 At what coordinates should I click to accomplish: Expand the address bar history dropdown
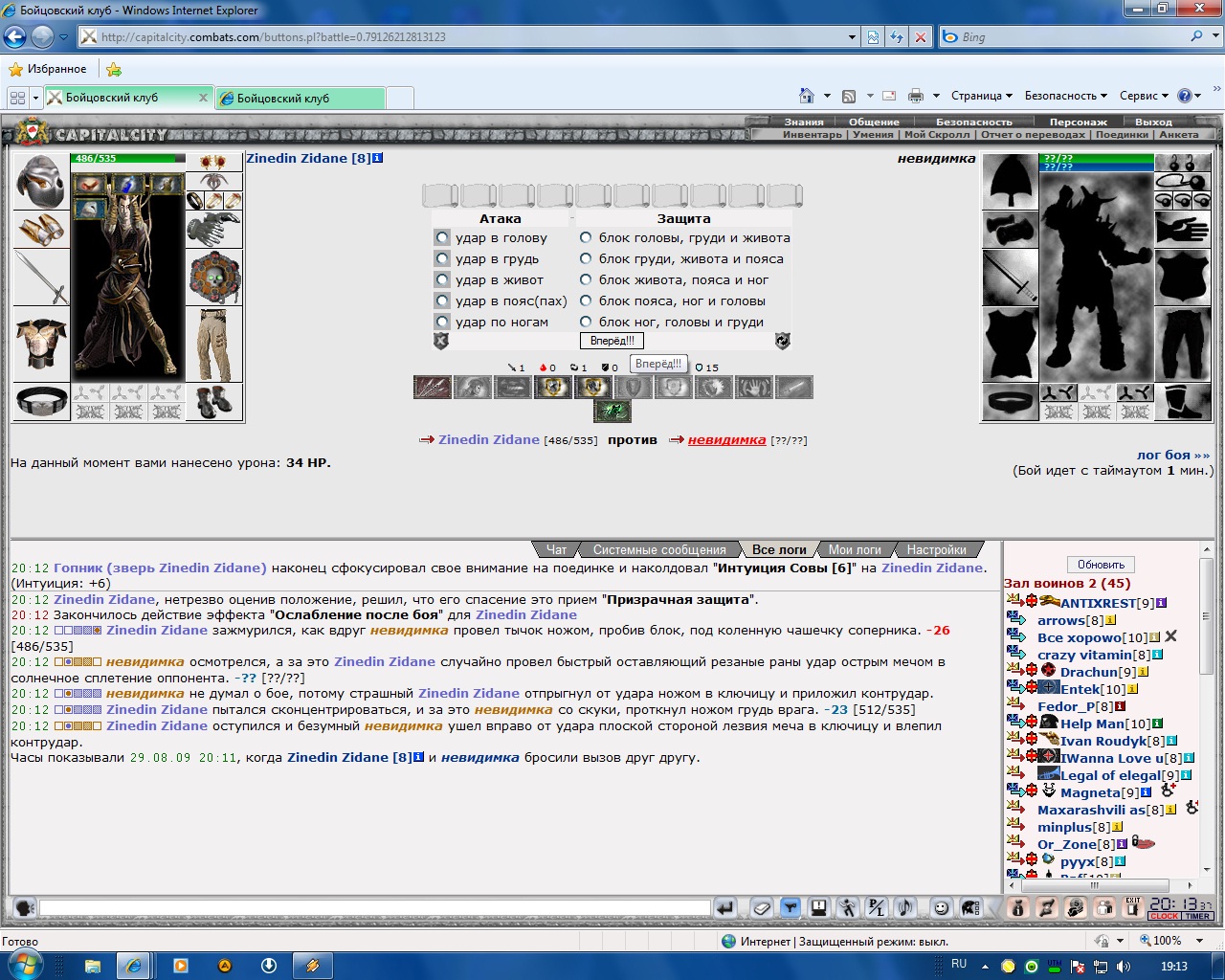point(852,37)
